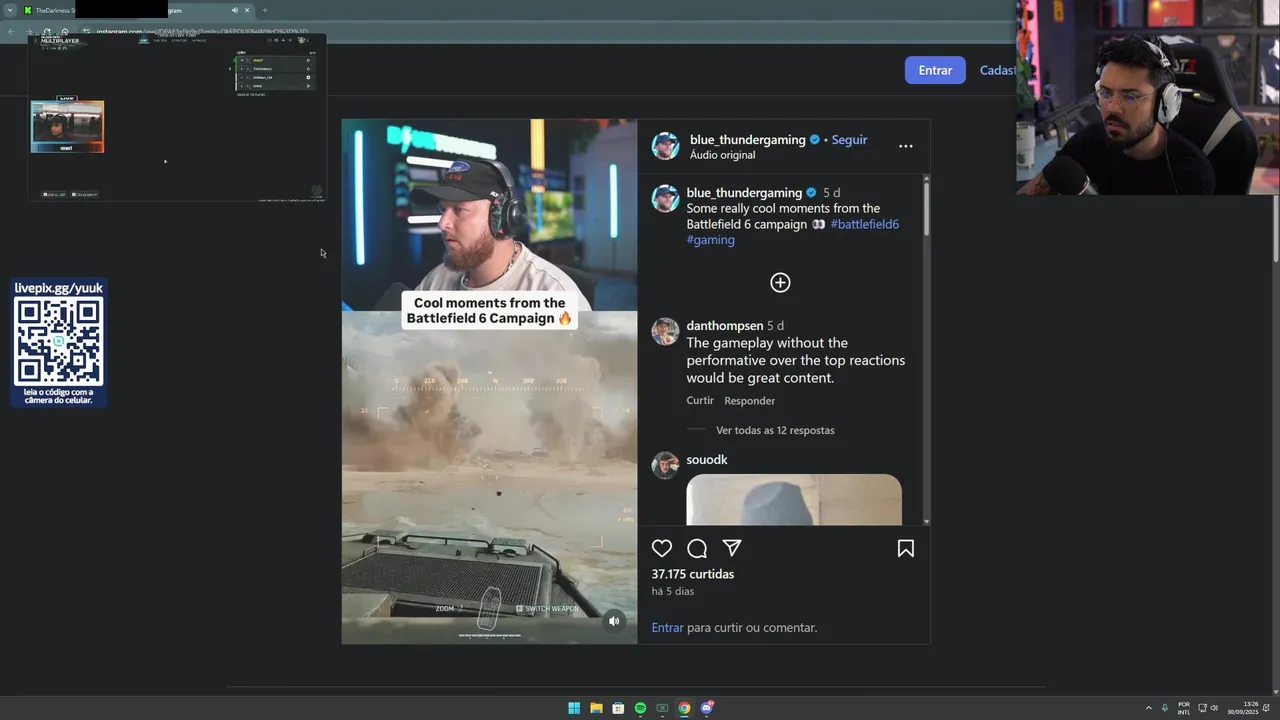Click blue_thundergaming avatar in the post header
Viewport: 1280px width, 720px height.
coord(665,146)
